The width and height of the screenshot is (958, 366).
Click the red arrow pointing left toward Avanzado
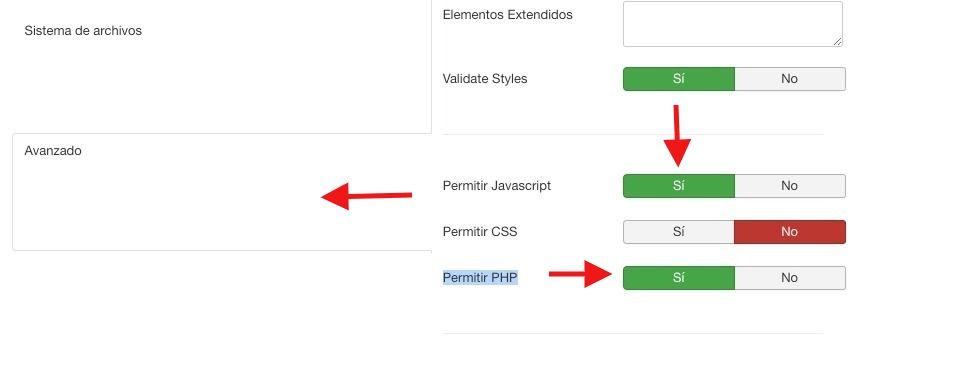(x=366, y=196)
